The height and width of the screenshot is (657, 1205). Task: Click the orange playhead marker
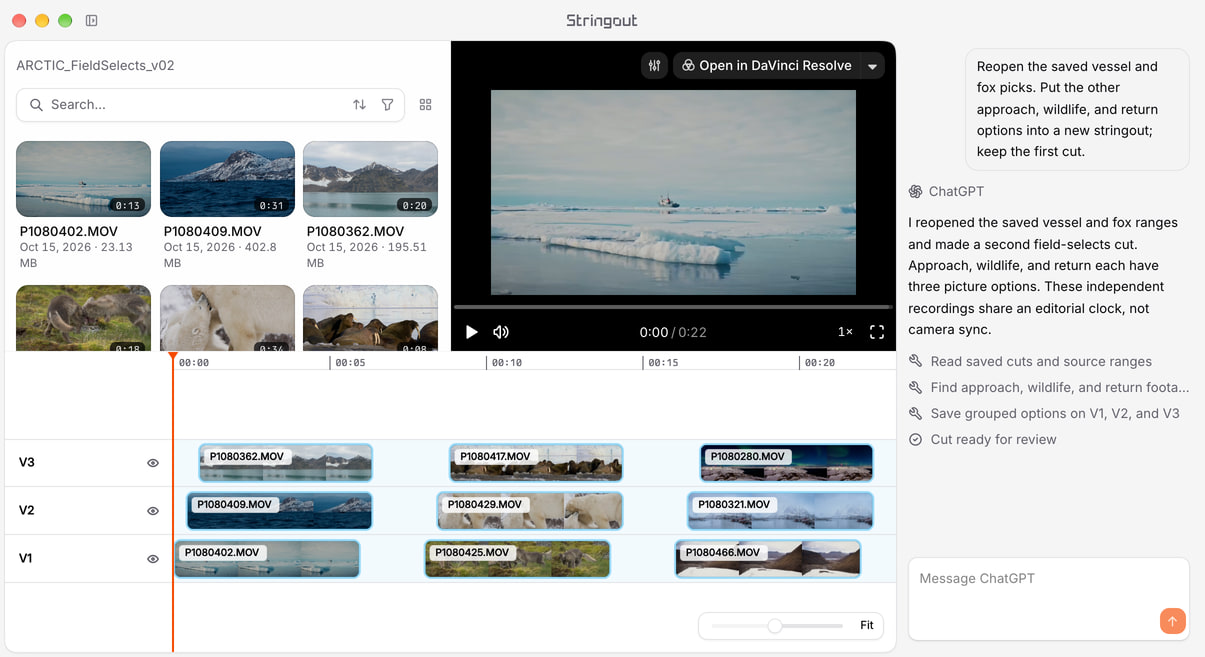pyautogui.click(x=173, y=357)
